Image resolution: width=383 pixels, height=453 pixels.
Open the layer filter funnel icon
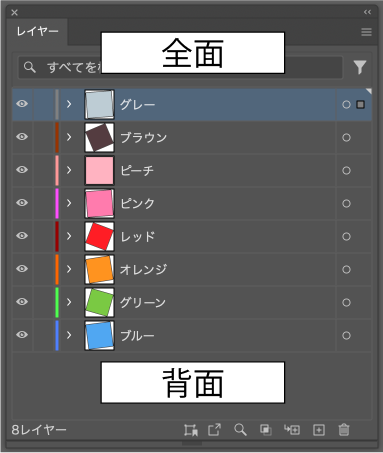tap(360, 67)
